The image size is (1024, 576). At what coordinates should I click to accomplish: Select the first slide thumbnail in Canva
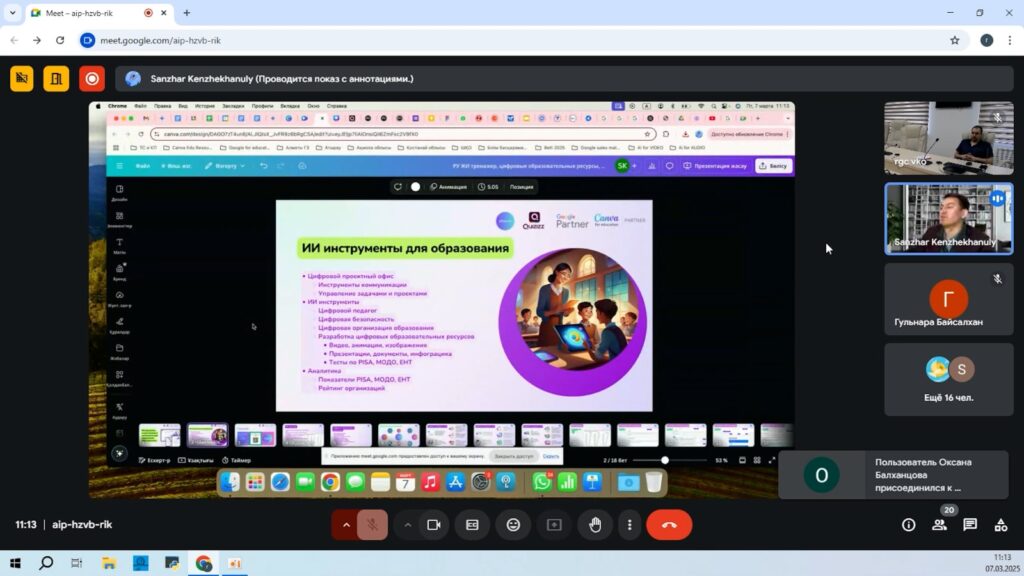coord(159,435)
